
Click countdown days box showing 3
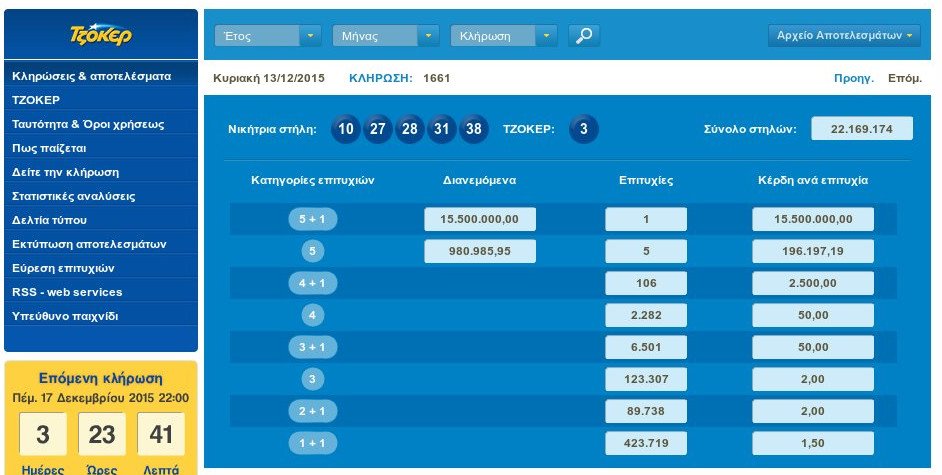click(x=43, y=434)
